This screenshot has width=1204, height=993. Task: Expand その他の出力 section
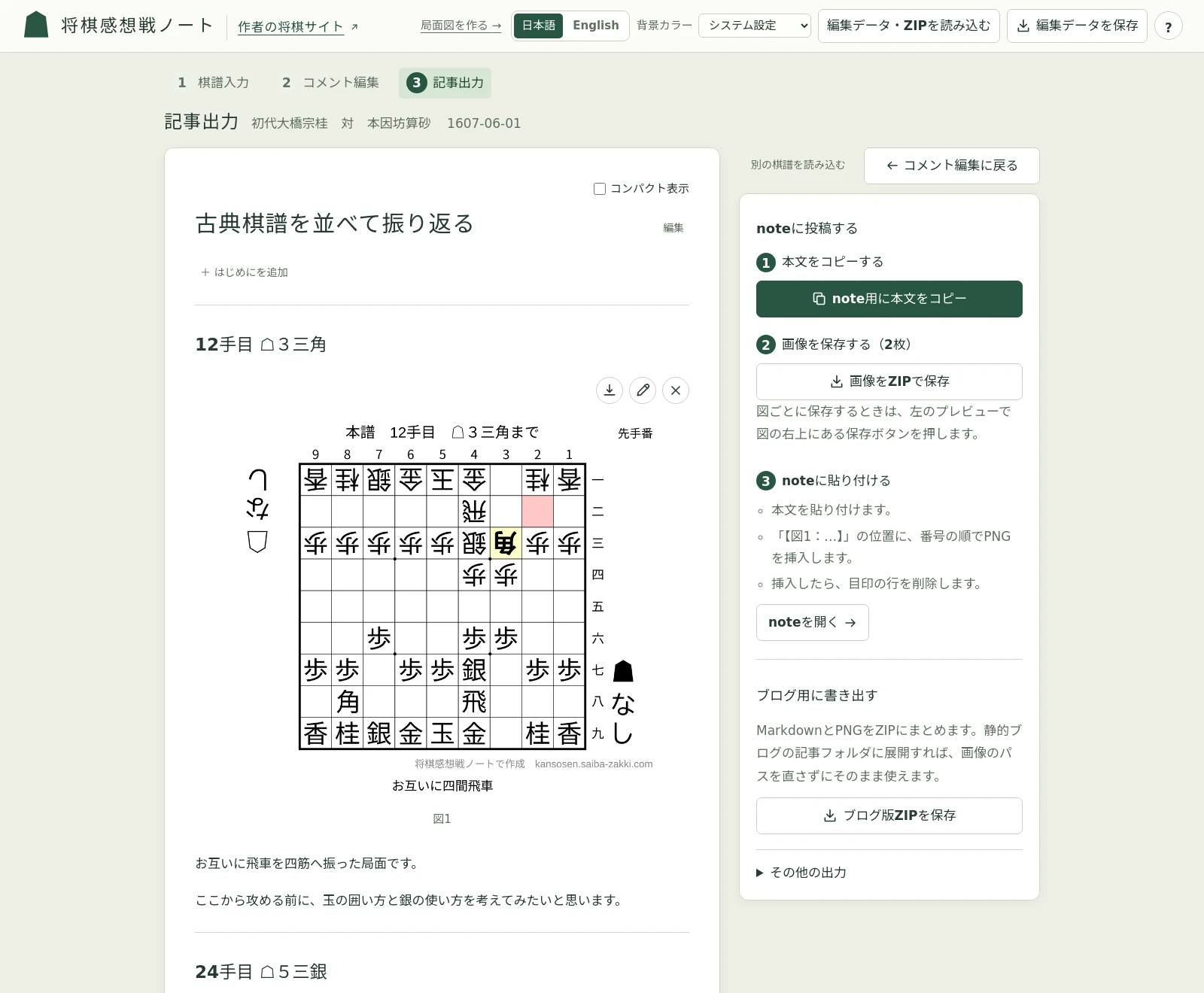click(x=801, y=873)
